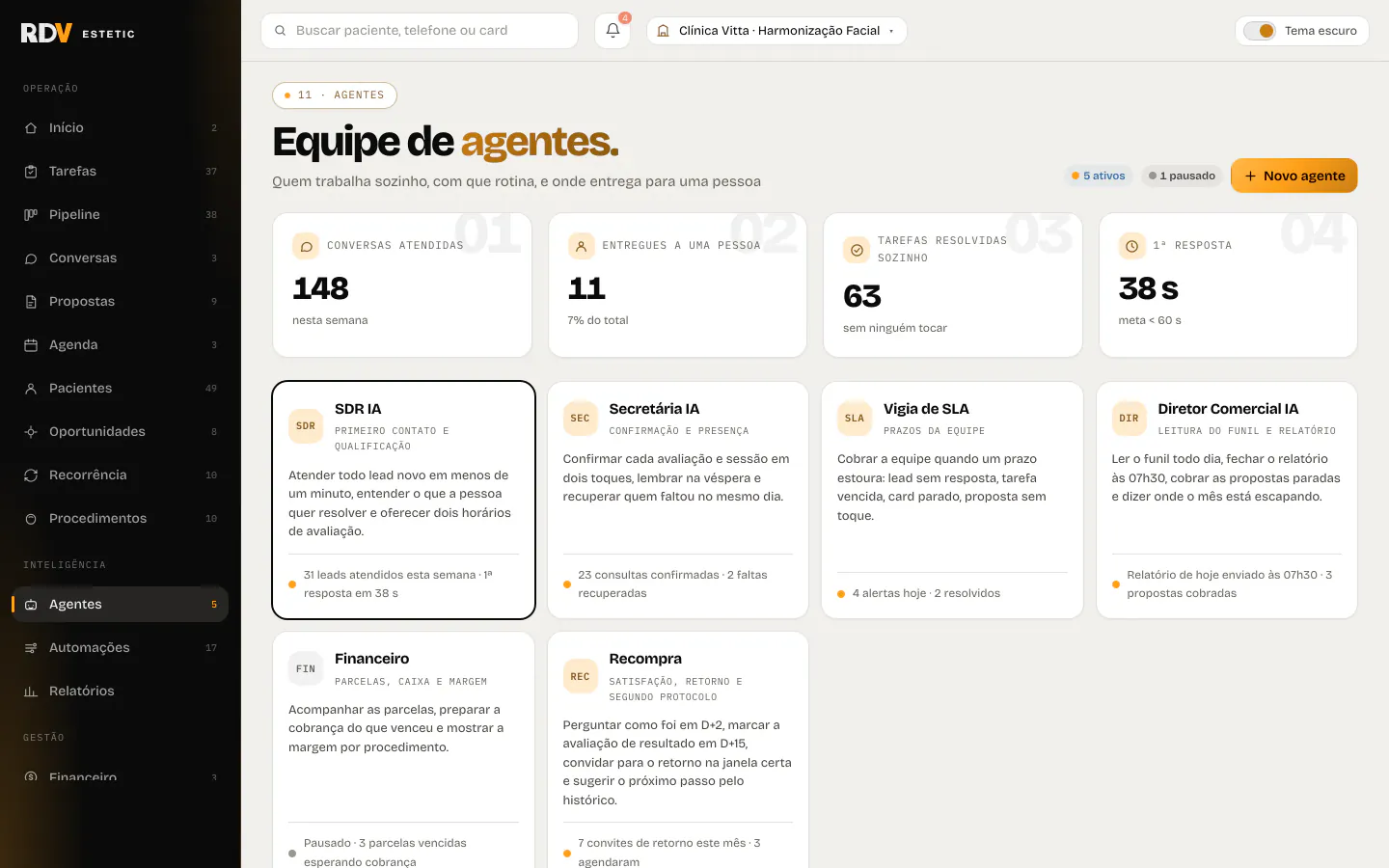Image resolution: width=1389 pixels, height=868 pixels.
Task: Go to Início in the sidebar
Action: coord(121,127)
